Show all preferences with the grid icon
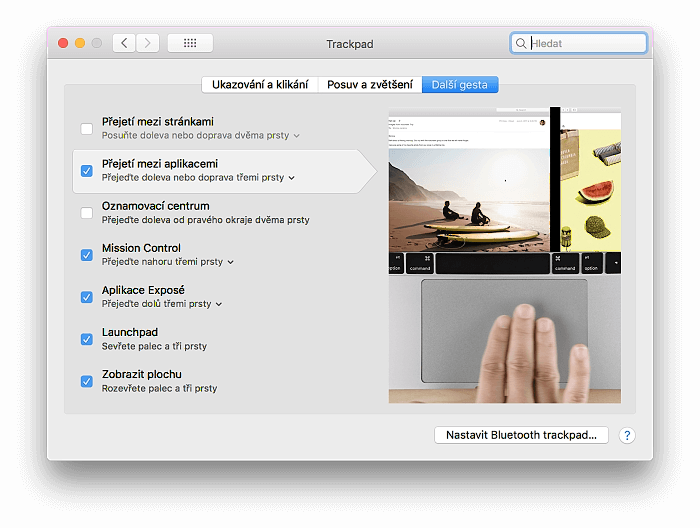 point(190,43)
